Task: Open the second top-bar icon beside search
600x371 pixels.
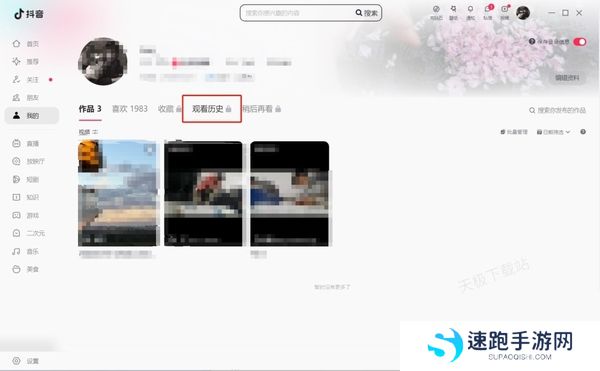Action: (453, 12)
